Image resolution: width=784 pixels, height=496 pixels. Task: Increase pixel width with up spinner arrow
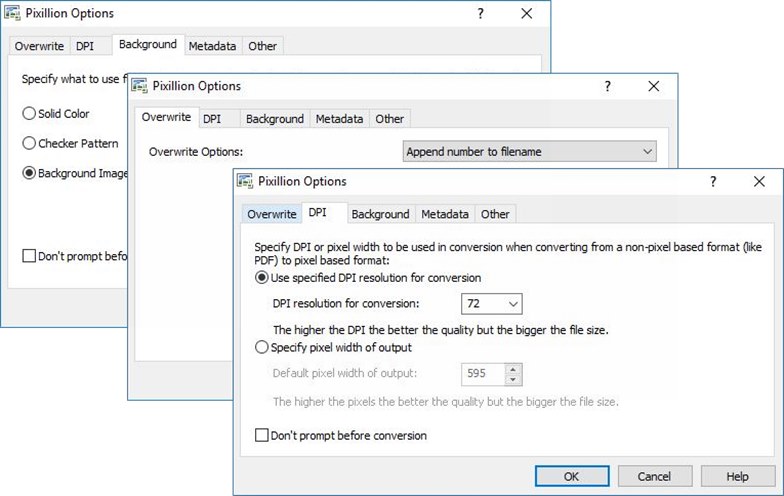513,370
